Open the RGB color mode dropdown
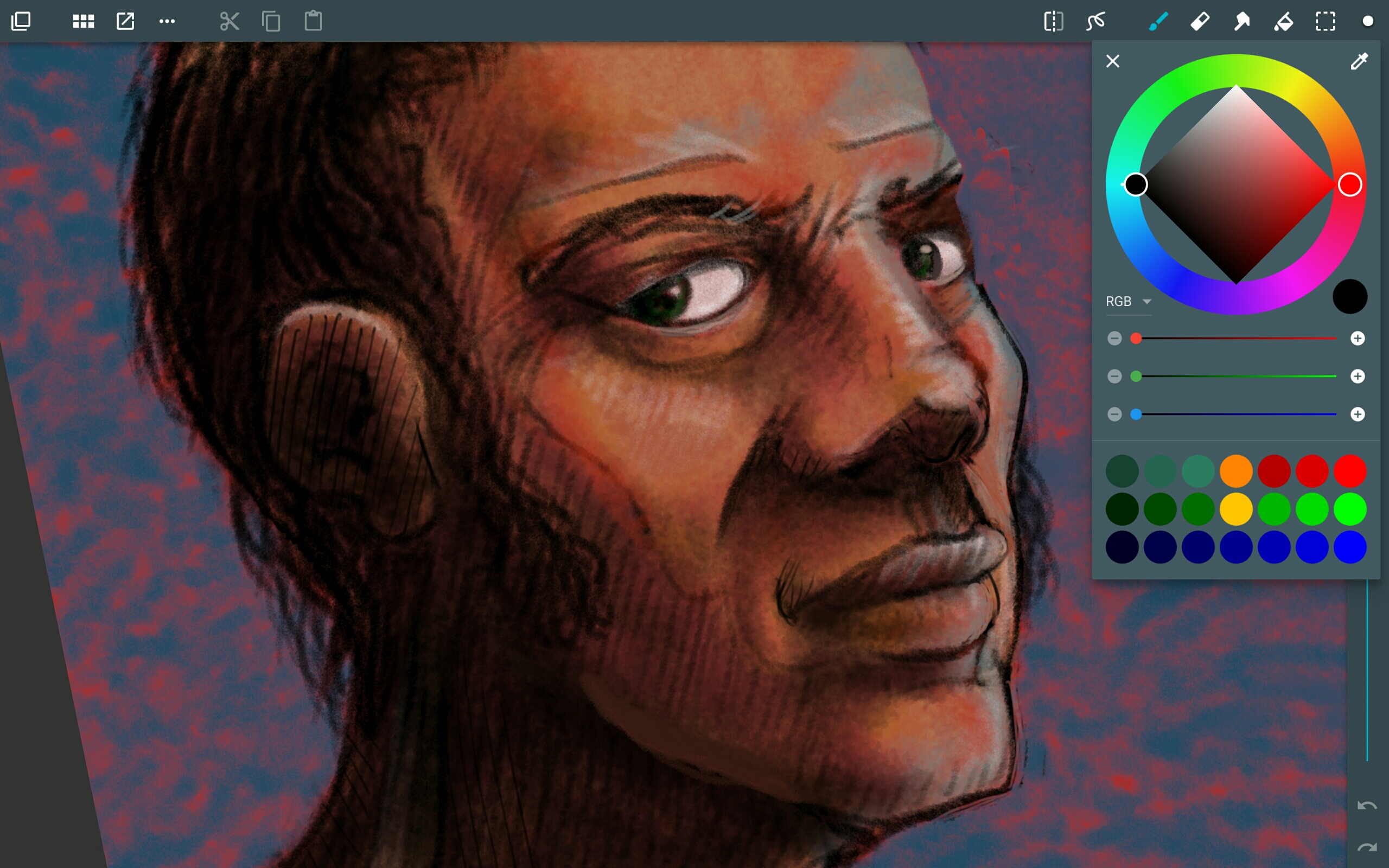 point(1129,301)
